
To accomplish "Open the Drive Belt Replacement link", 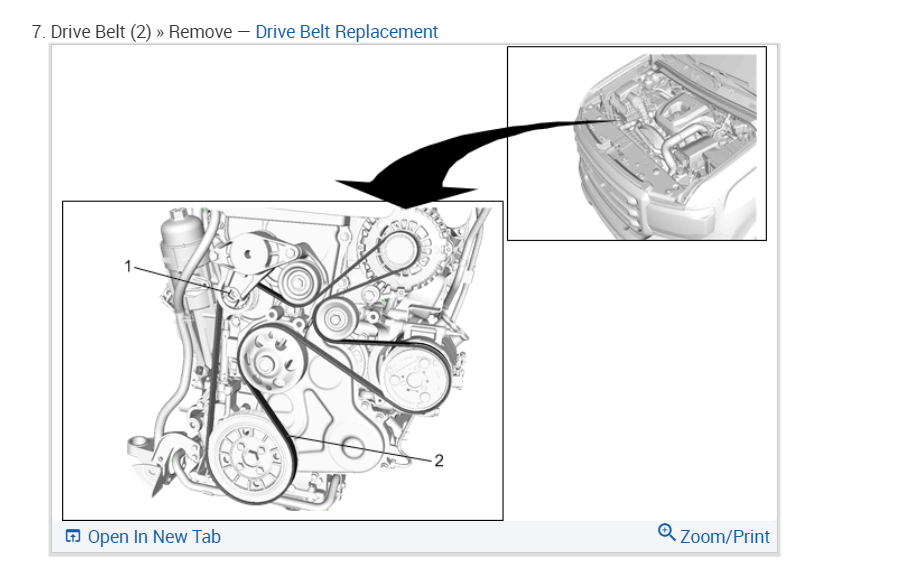I will (x=346, y=32).
